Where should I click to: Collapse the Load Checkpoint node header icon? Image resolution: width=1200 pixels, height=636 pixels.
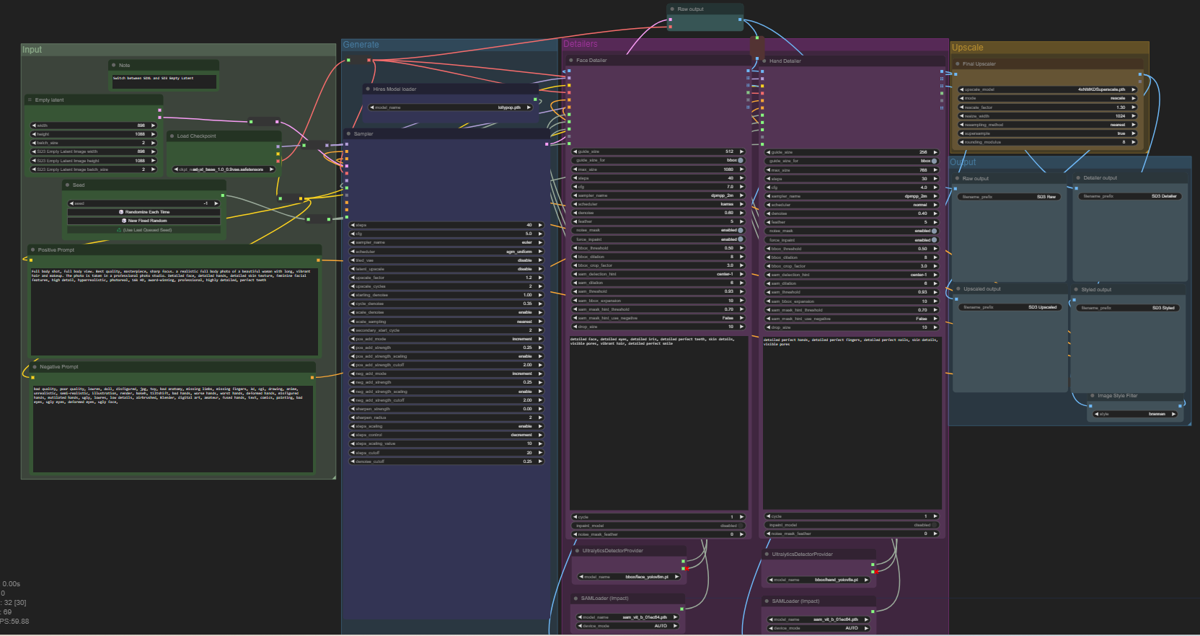[x=172, y=136]
